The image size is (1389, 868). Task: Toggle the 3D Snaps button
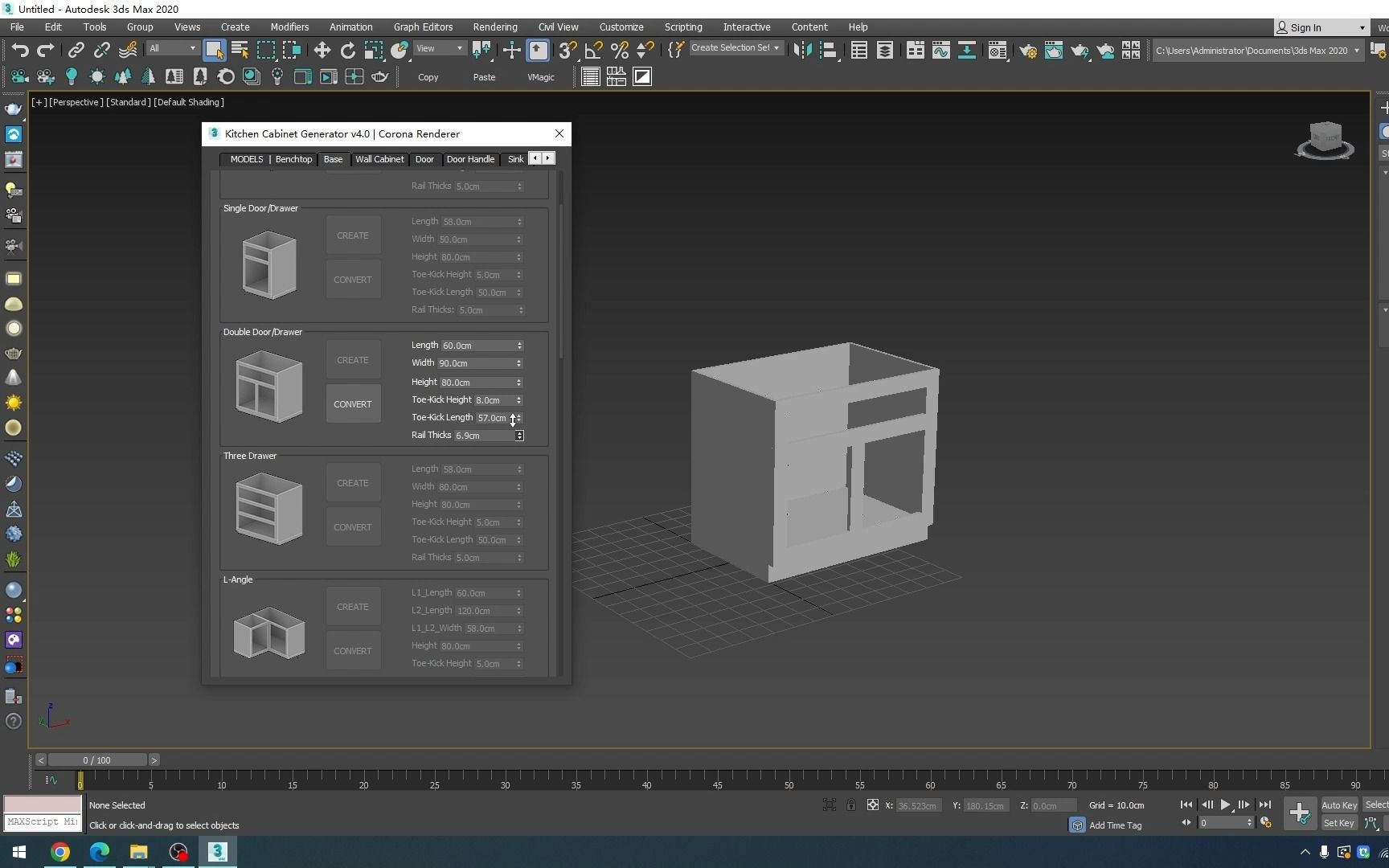point(567,50)
